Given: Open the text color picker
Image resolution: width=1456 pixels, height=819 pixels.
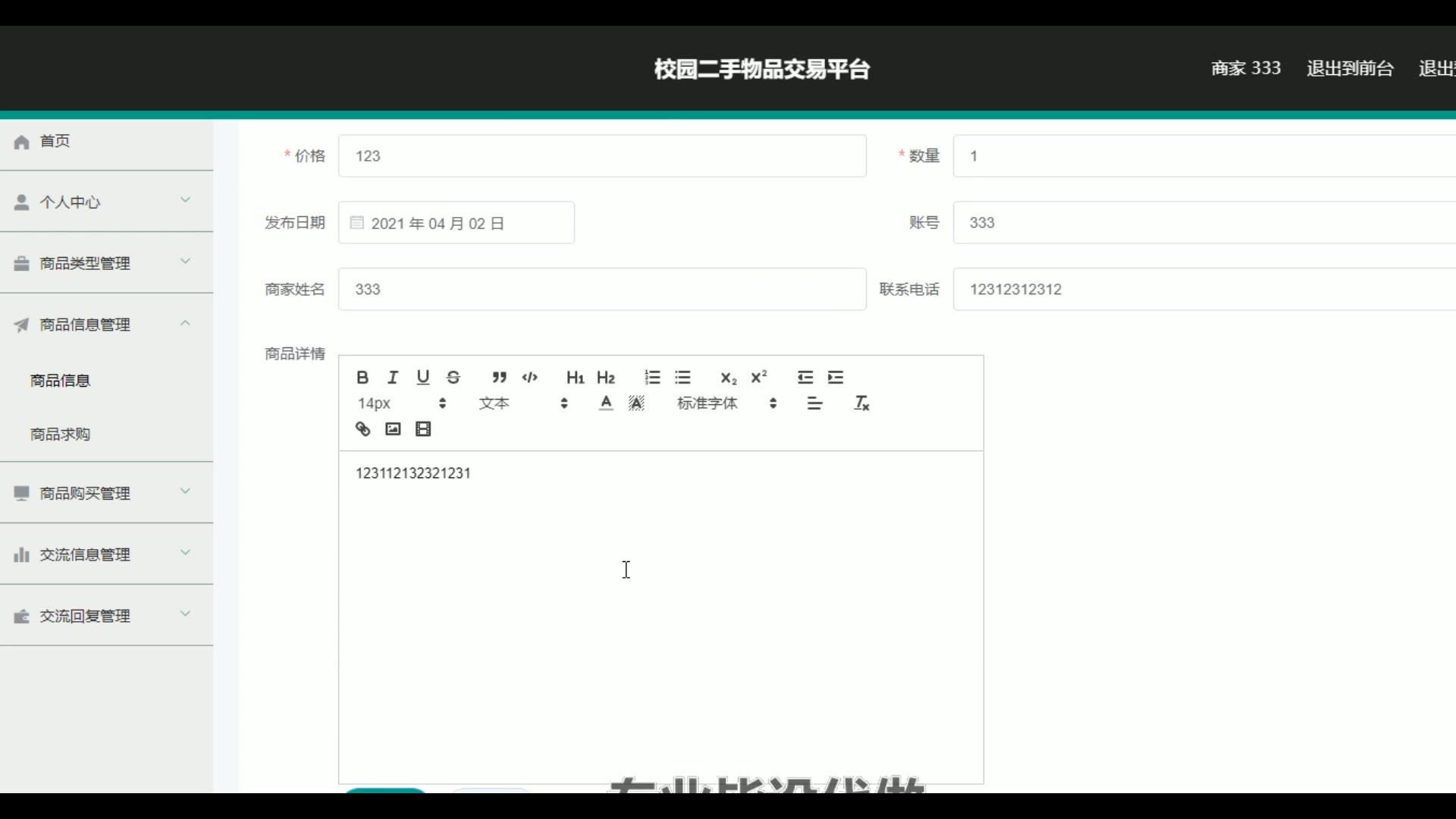Looking at the screenshot, I should click(606, 403).
